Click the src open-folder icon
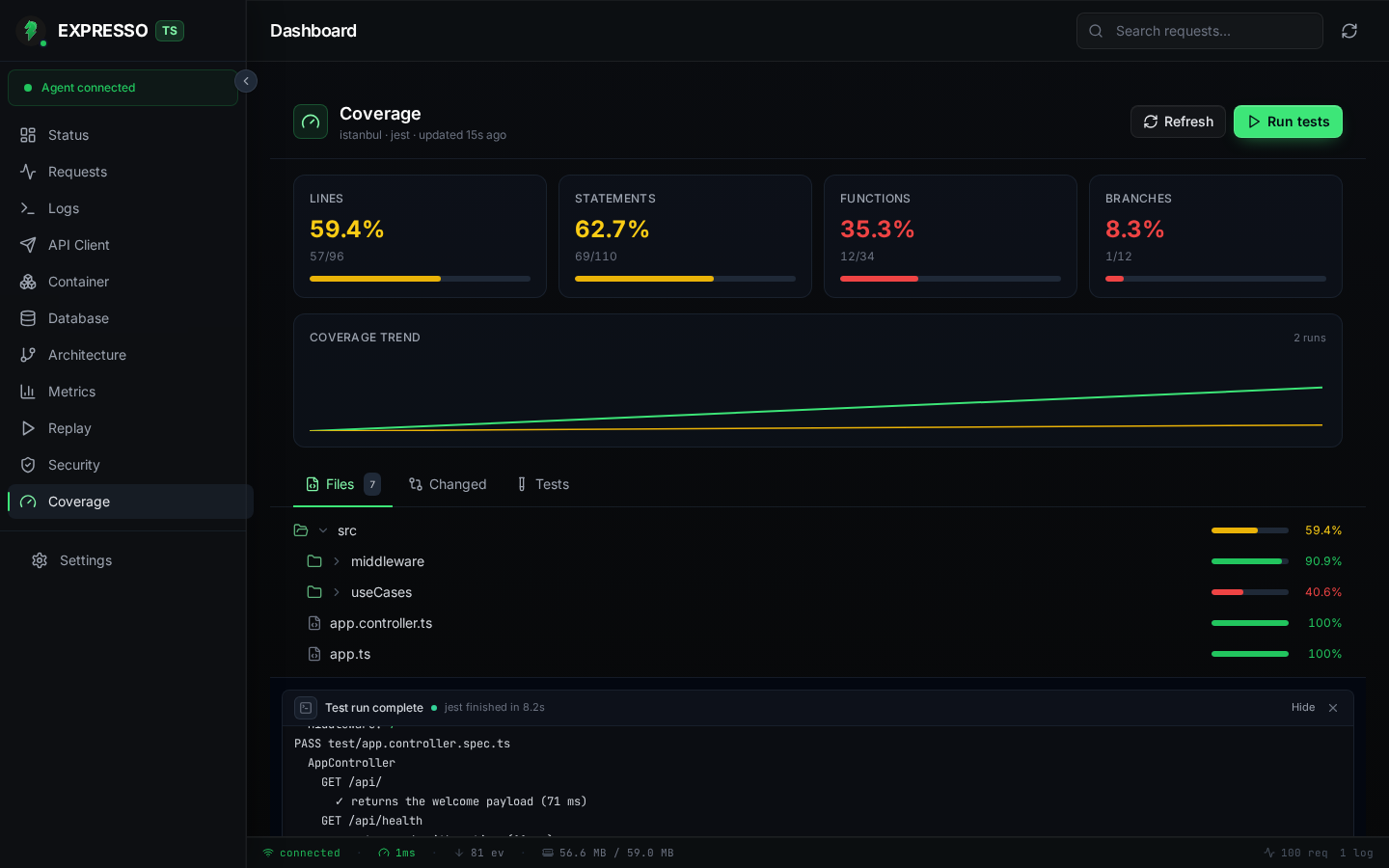The height and width of the screenshot is (868, 1389). [x=301, y=530]
